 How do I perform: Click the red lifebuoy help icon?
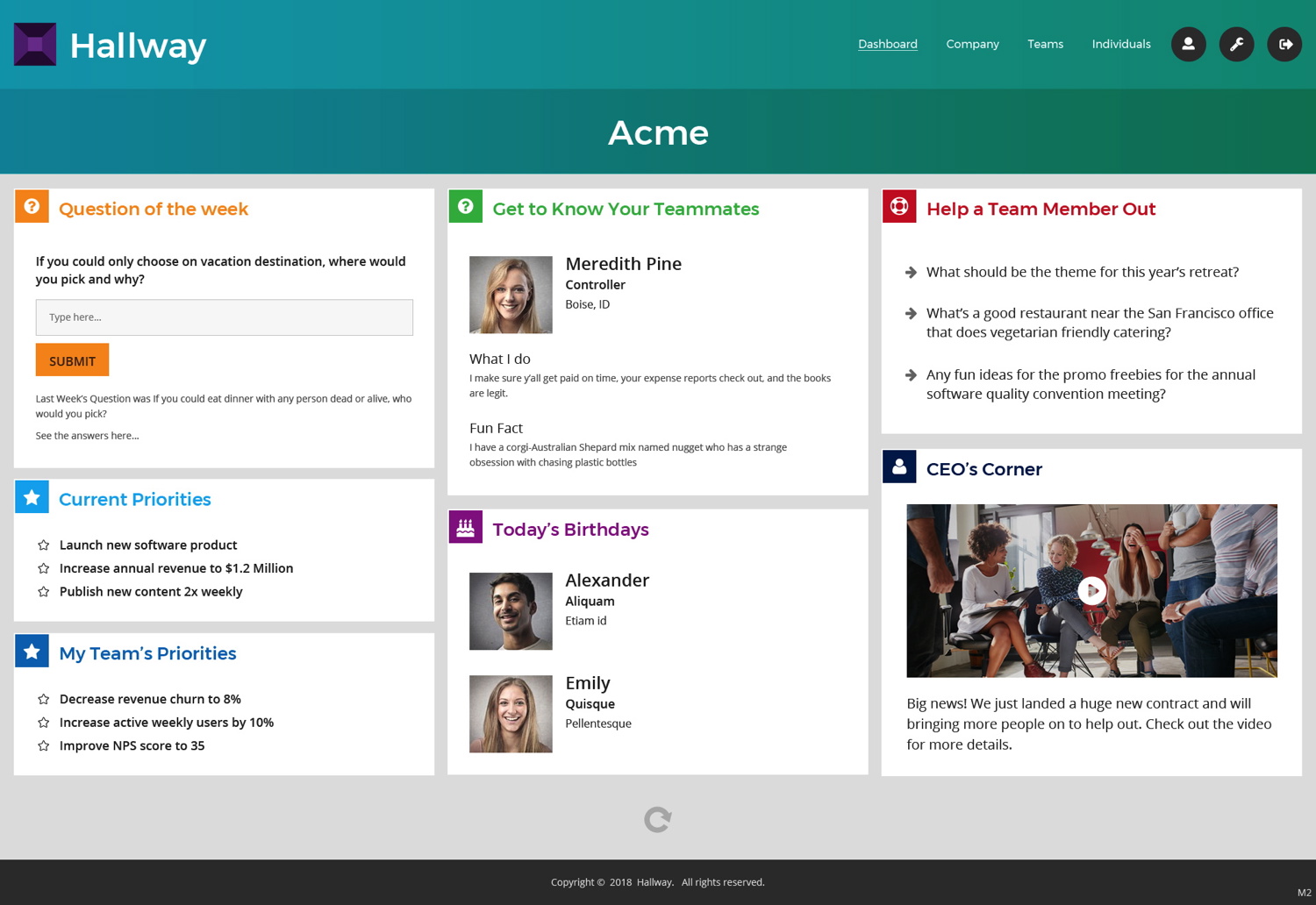[899, 207]
